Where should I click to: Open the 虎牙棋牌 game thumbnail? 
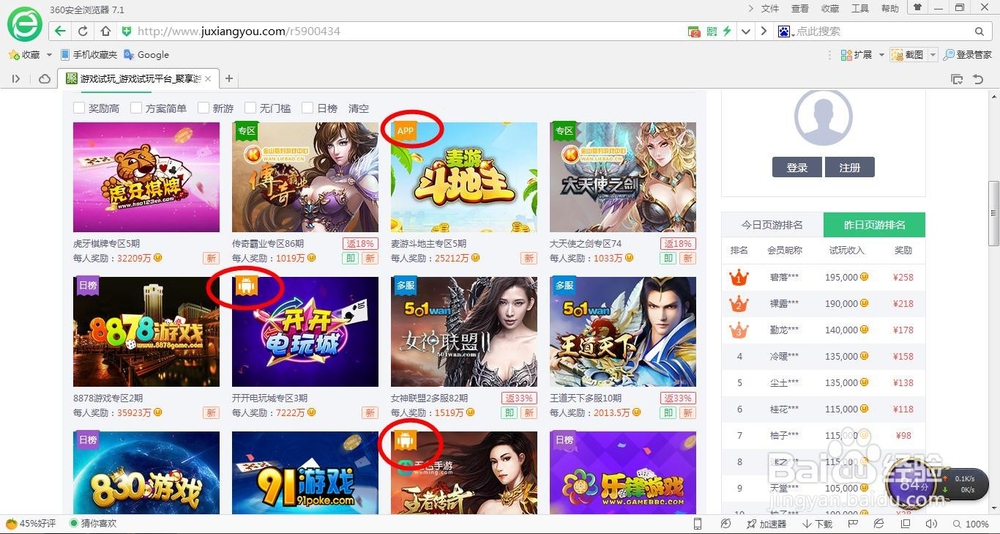146,177
